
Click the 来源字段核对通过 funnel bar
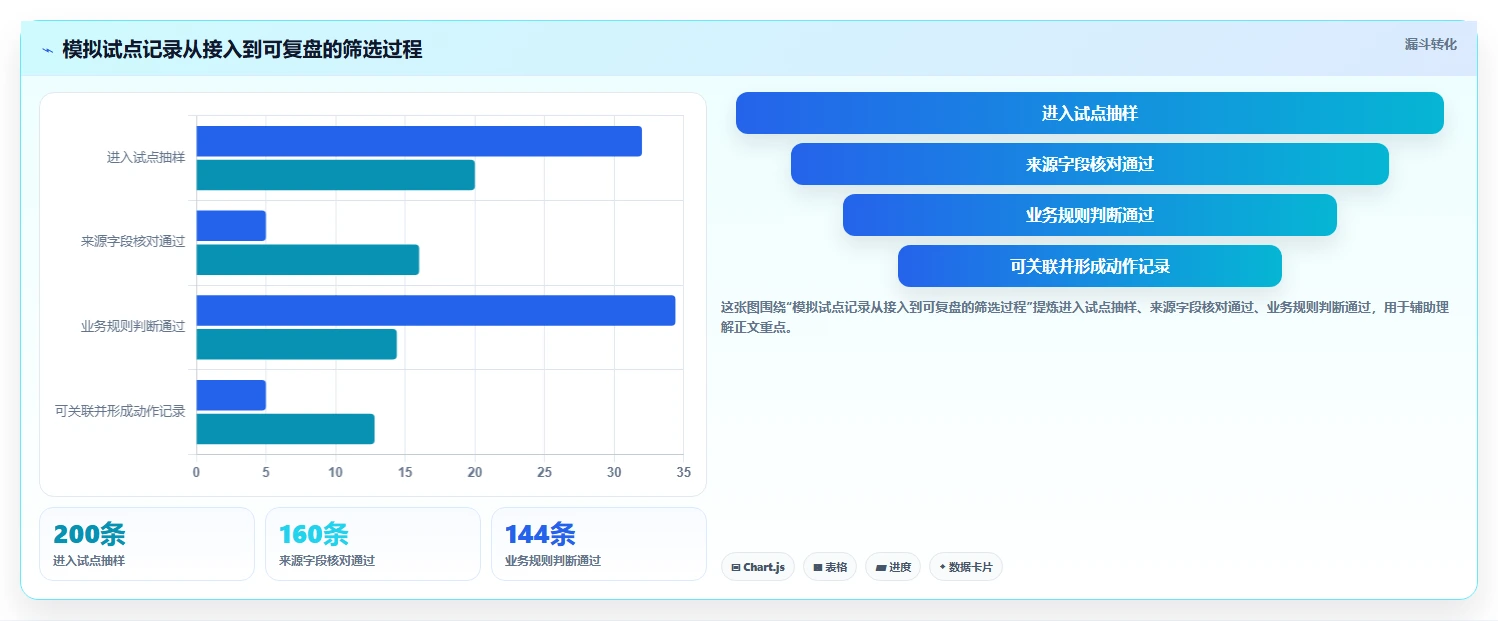pyautogui.click(x=1090, y=164)
